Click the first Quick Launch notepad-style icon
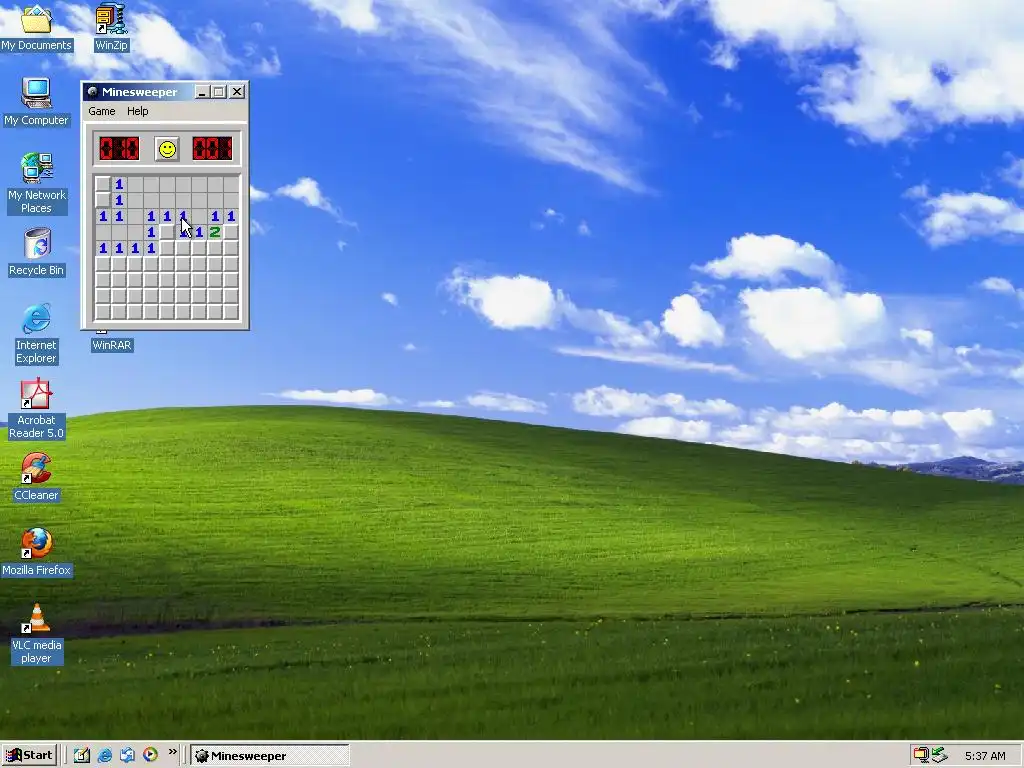The height and width of the screenshot is (768, 1024). pos(82,756)
